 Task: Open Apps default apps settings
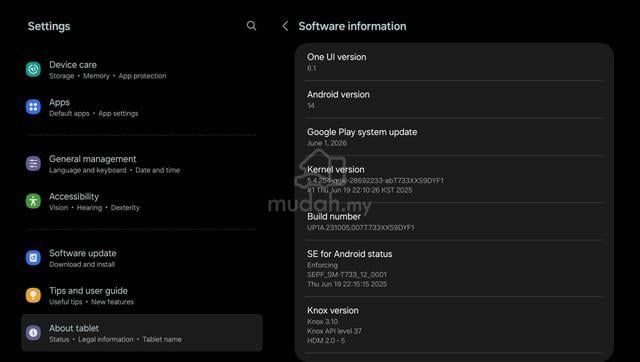142,107
